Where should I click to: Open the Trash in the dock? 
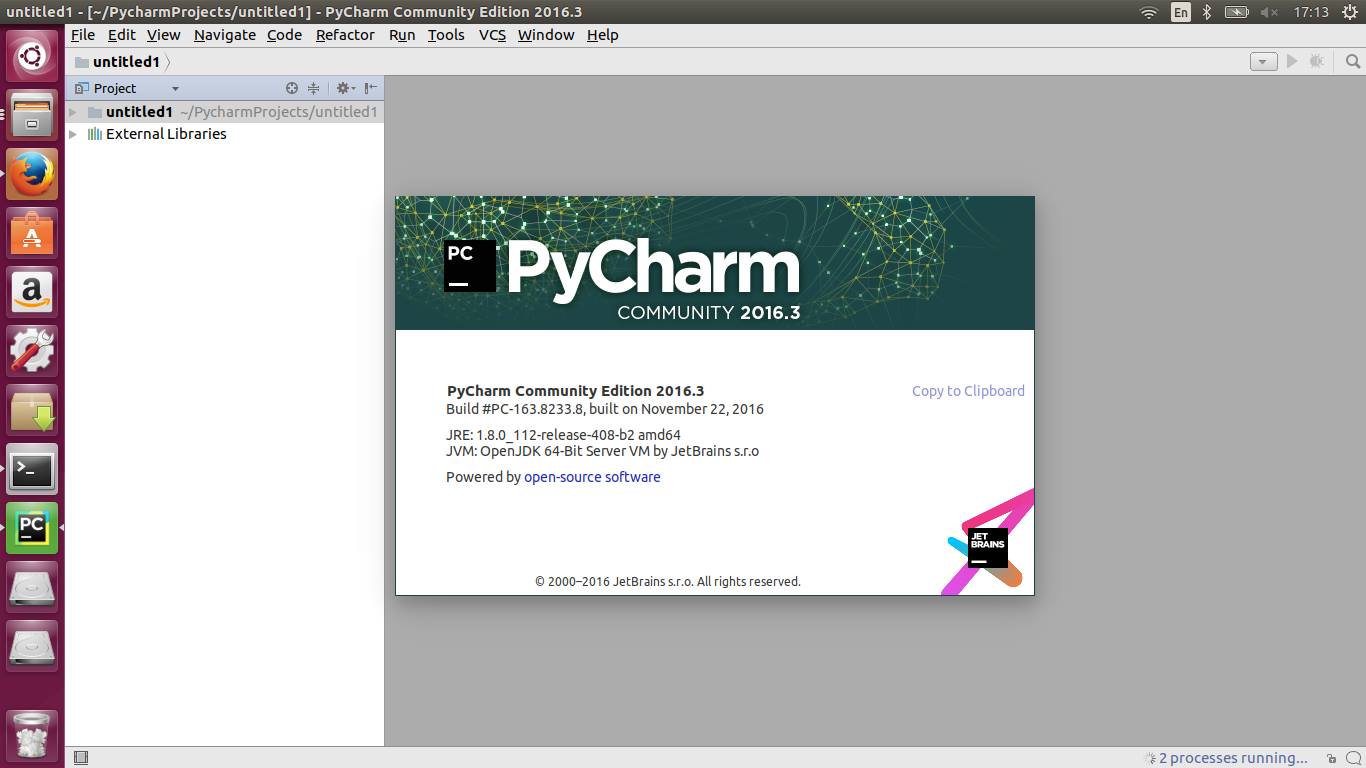[32, 735]
